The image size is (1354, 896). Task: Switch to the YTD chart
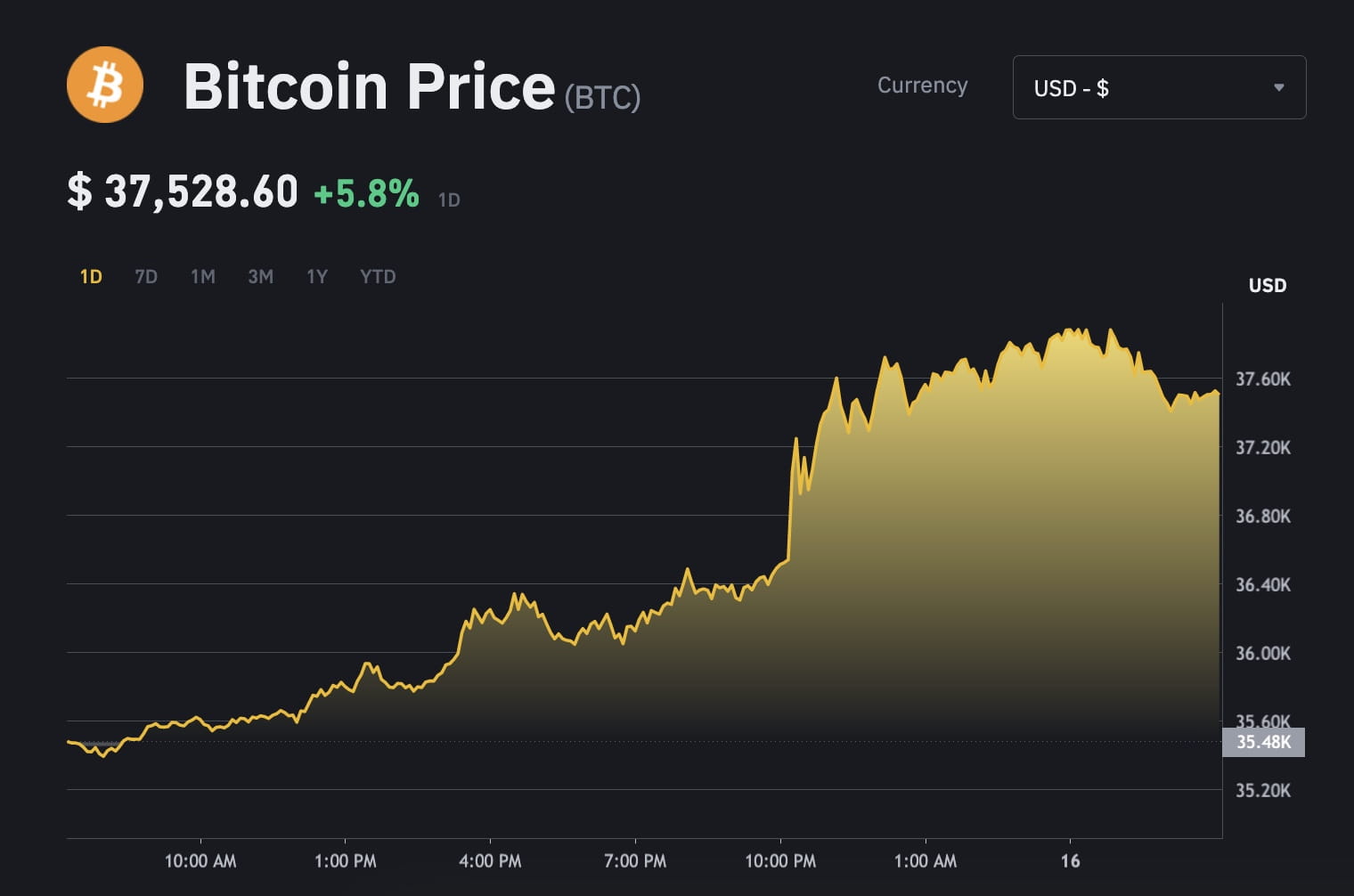(x=377, y=276)
